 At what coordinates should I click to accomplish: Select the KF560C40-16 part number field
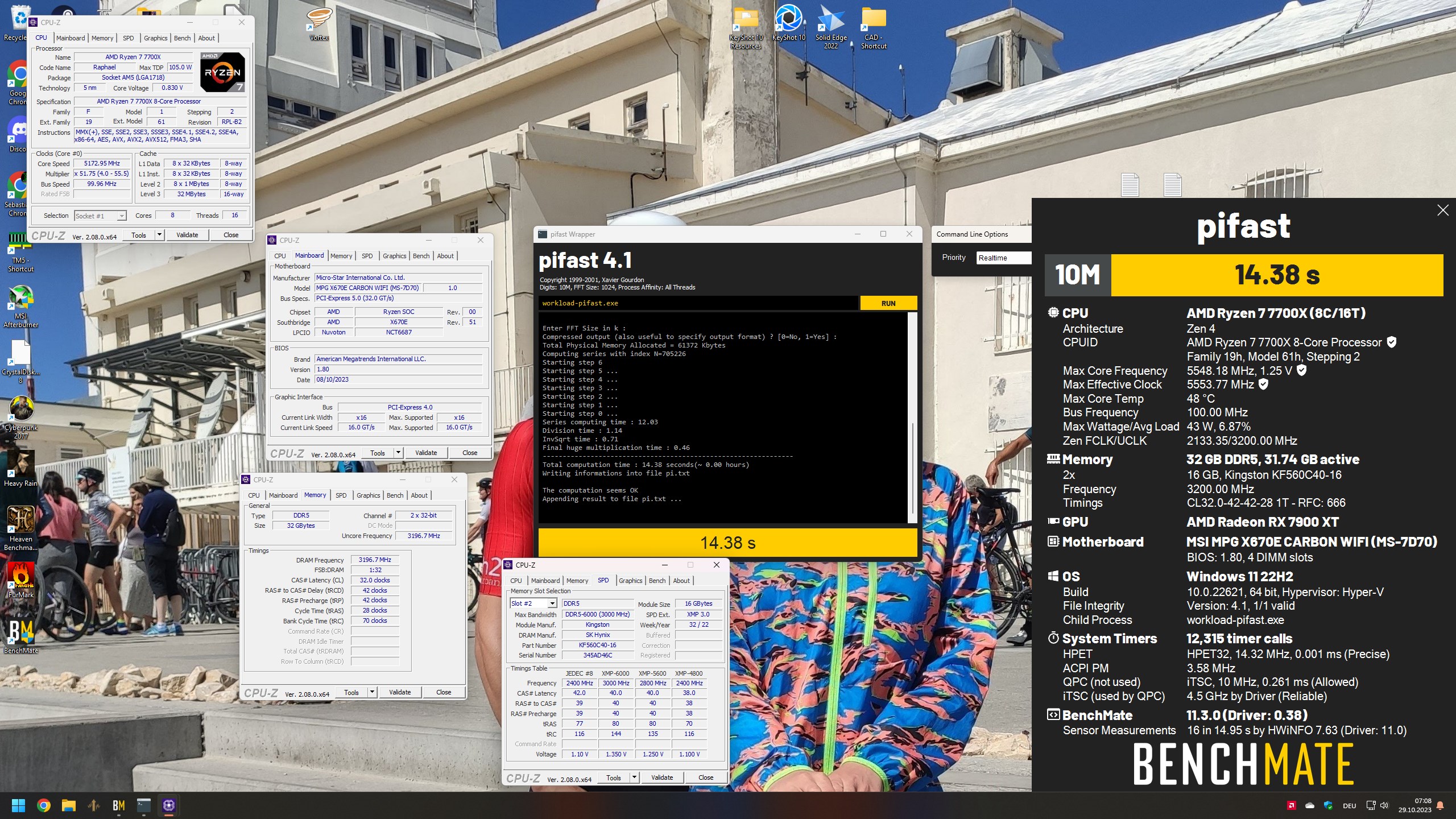[597, 645]
